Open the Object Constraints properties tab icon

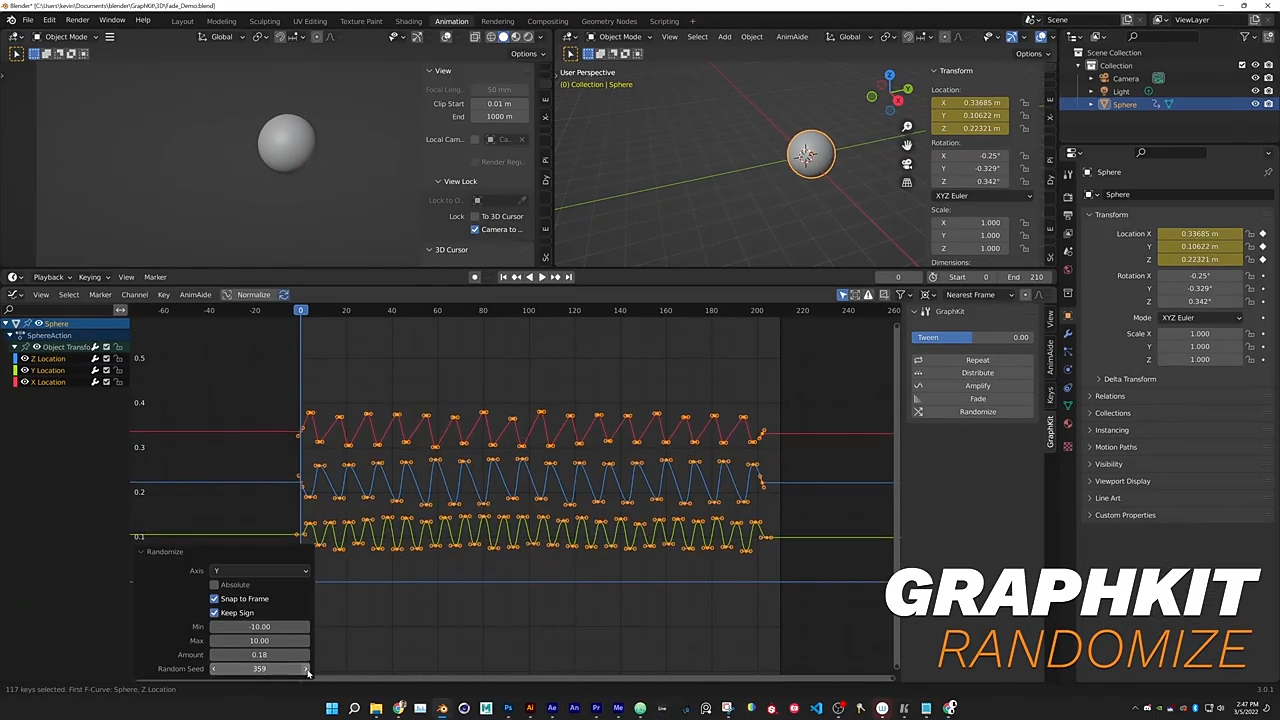click(x=1068, y=387)
